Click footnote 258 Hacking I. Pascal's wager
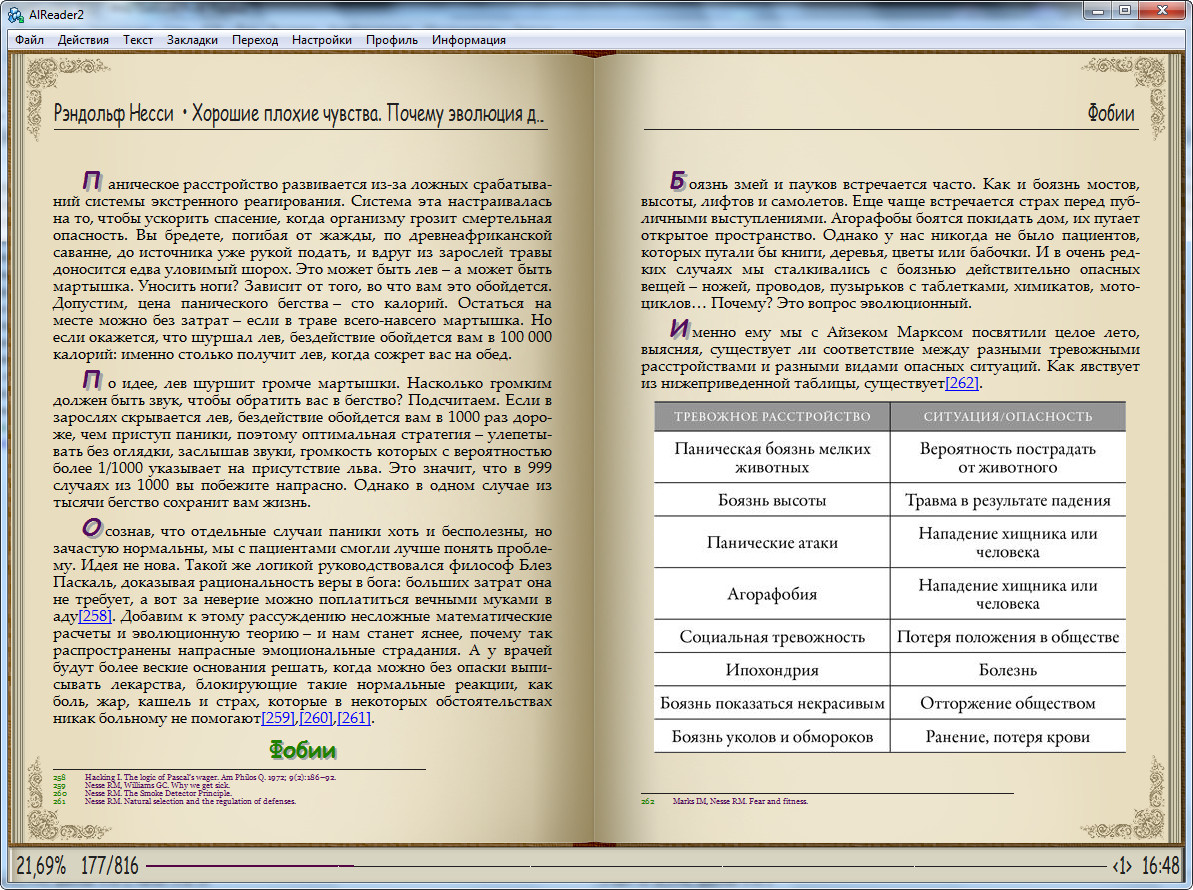 (210, 777)
